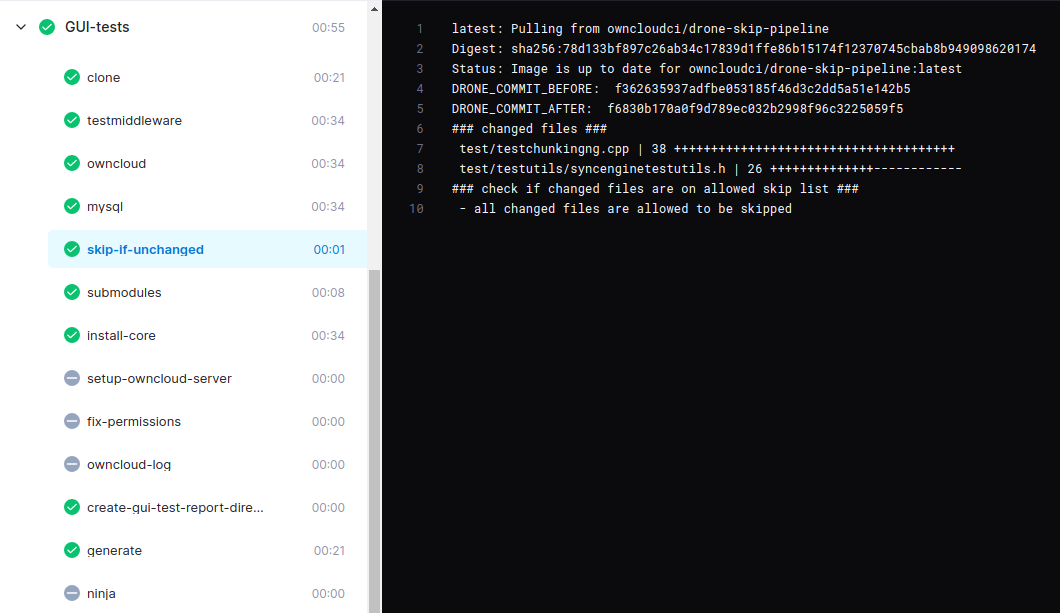This screenshot has height=613, width=1060.
Task: Click the skipped status icon on setup-owncloud-server
Action: [71, 378]
